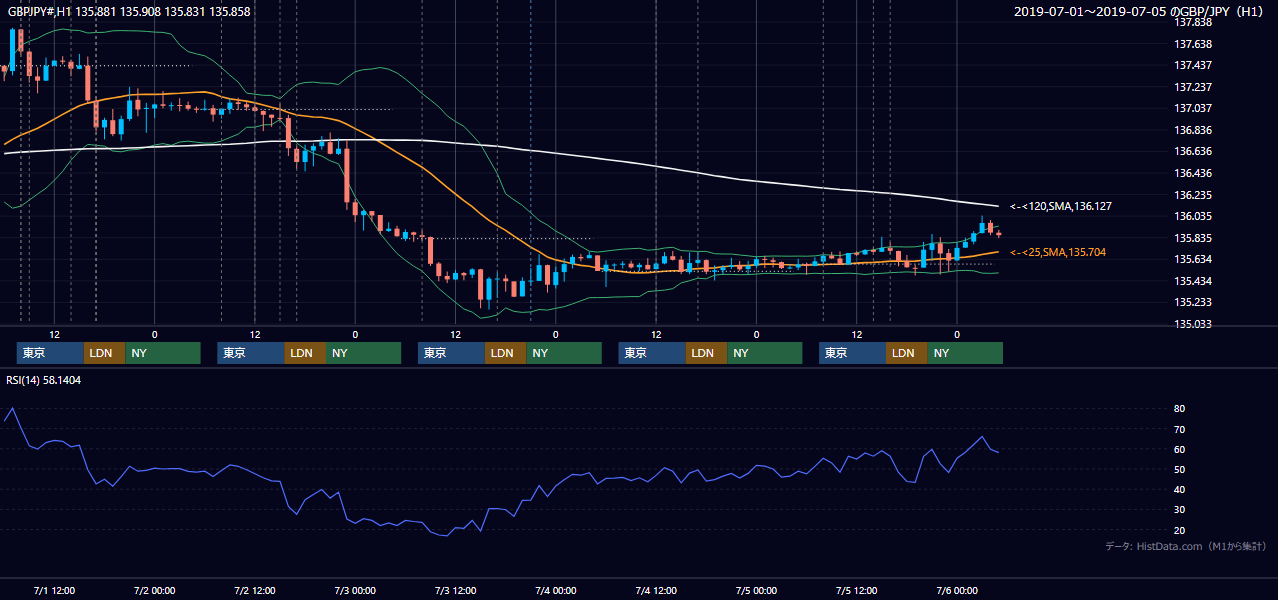Click the 137.638 price axis value
Screen dimensions: 1278x600
(x=1194, y=44)
